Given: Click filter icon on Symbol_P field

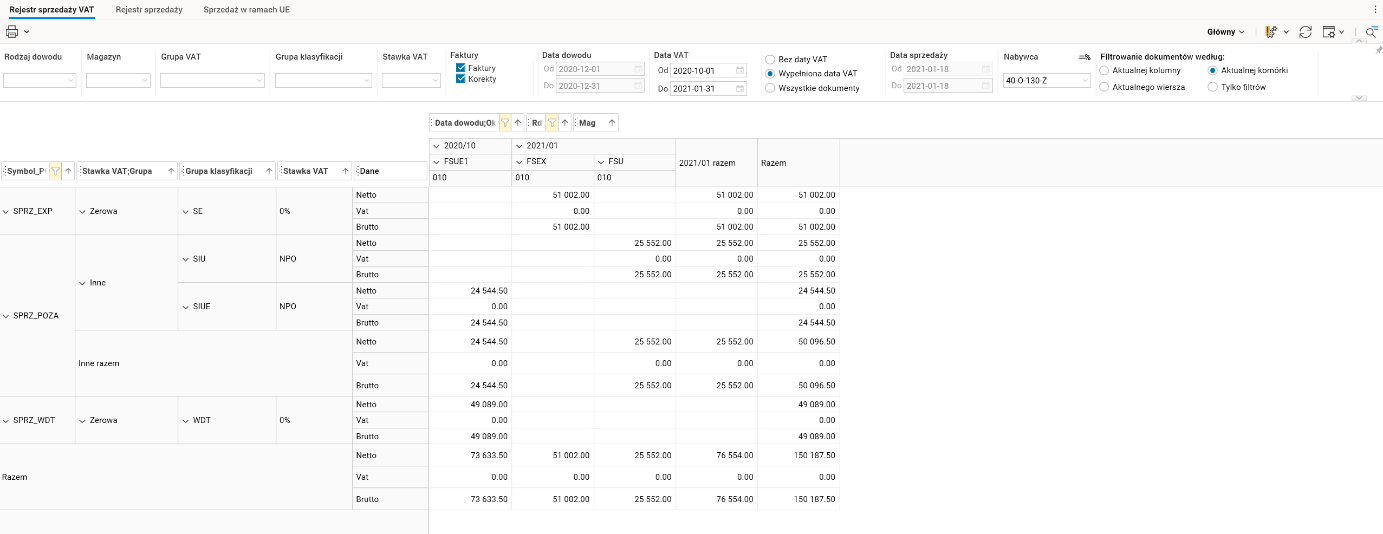Looking at the screenshot, I should click(x=55, y=171).
